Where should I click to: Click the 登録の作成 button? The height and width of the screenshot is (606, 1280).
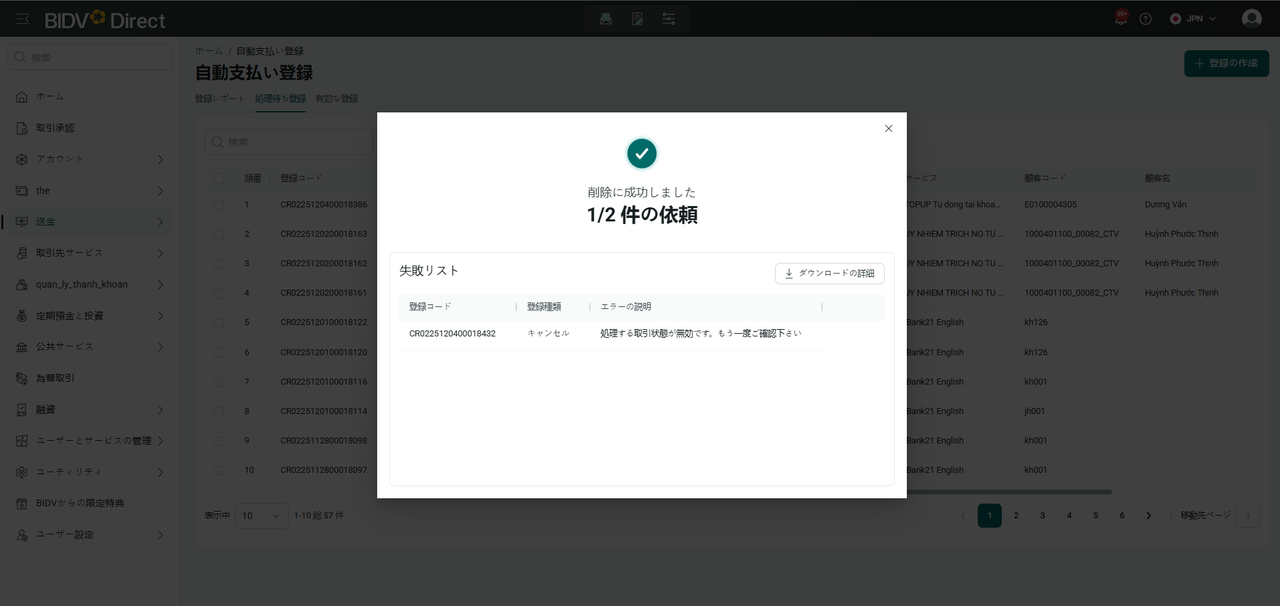coord(1226,63)
